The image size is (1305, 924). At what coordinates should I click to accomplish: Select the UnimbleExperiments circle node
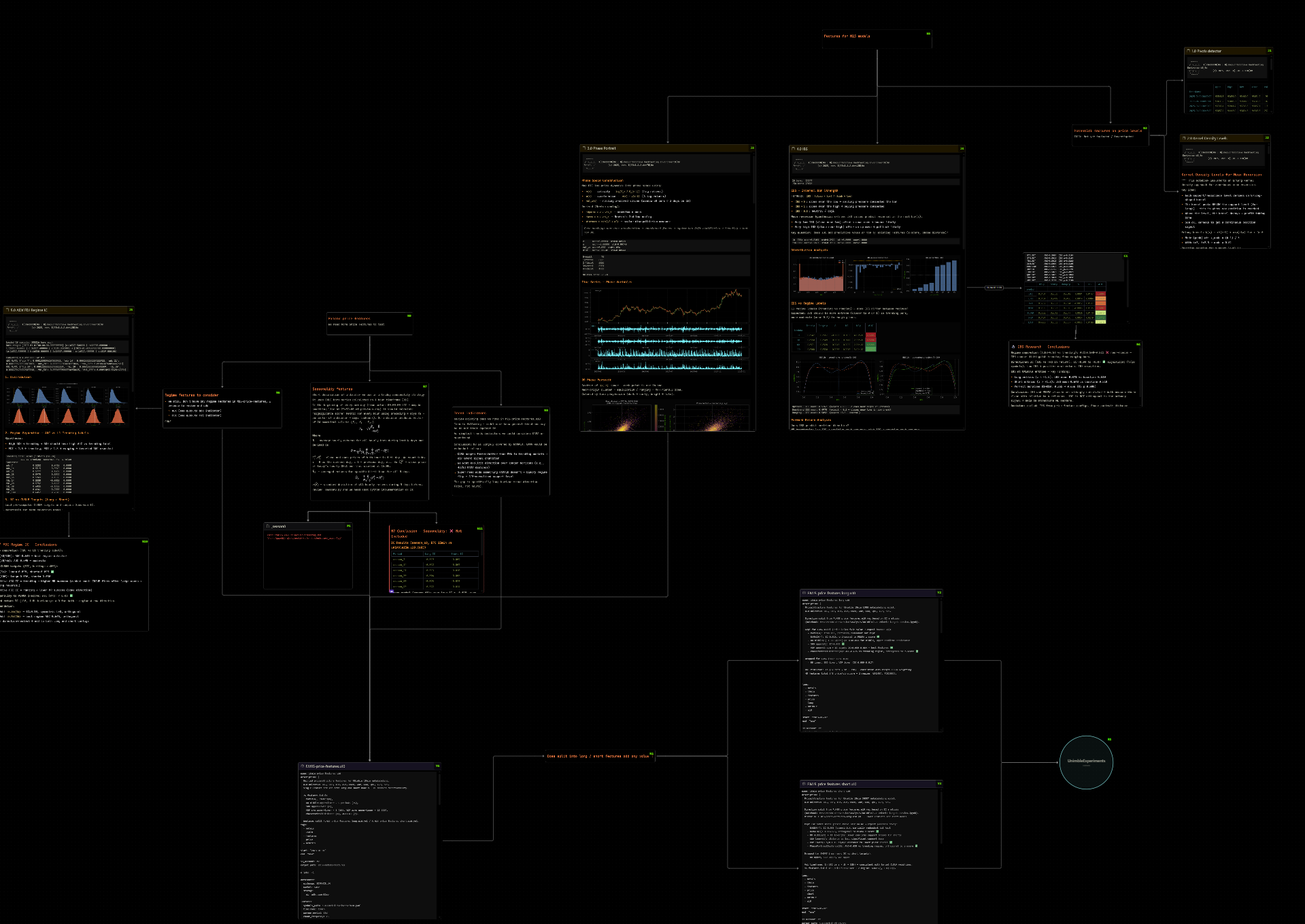point(1086,762)
